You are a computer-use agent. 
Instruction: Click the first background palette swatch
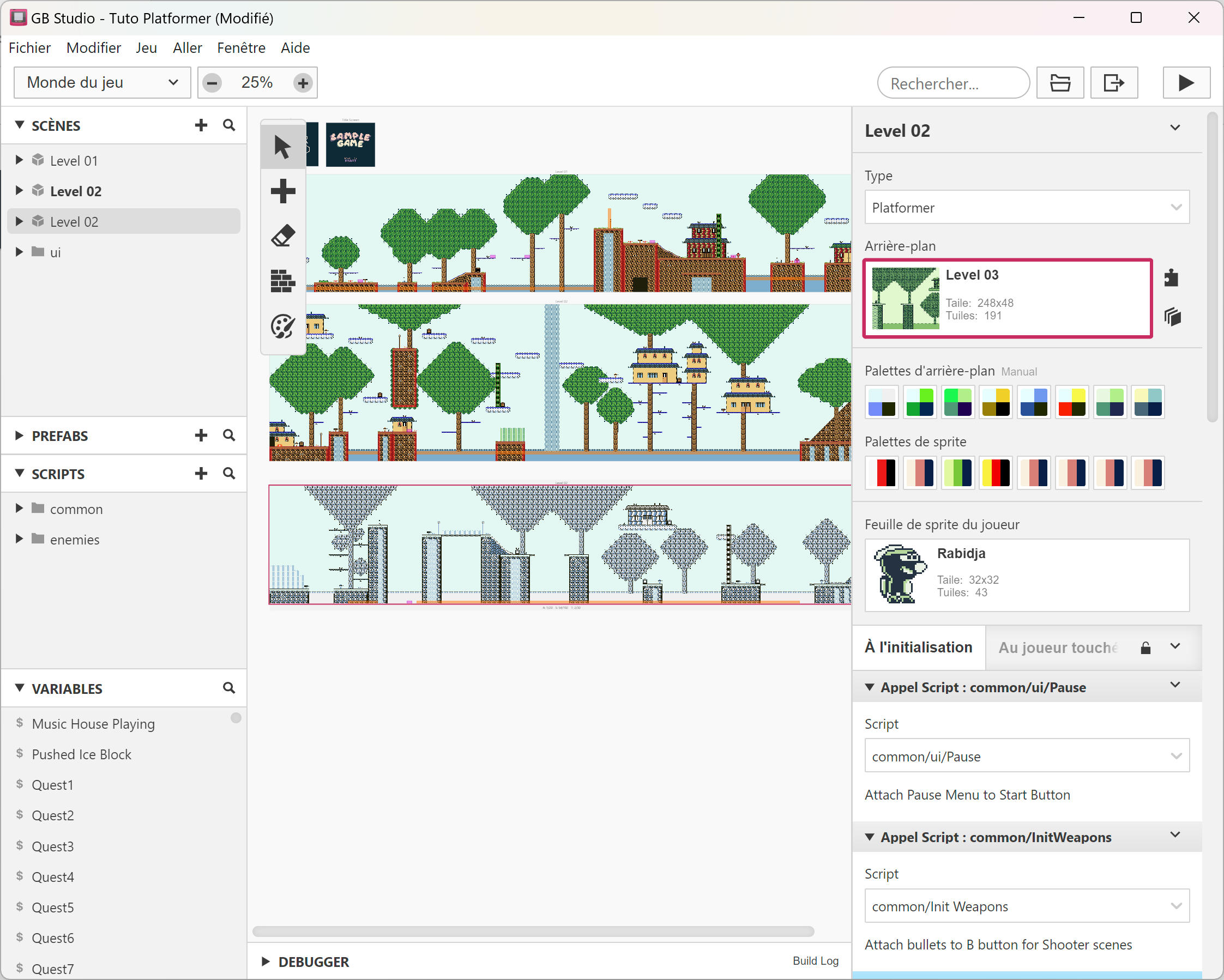tap(881, 402)
